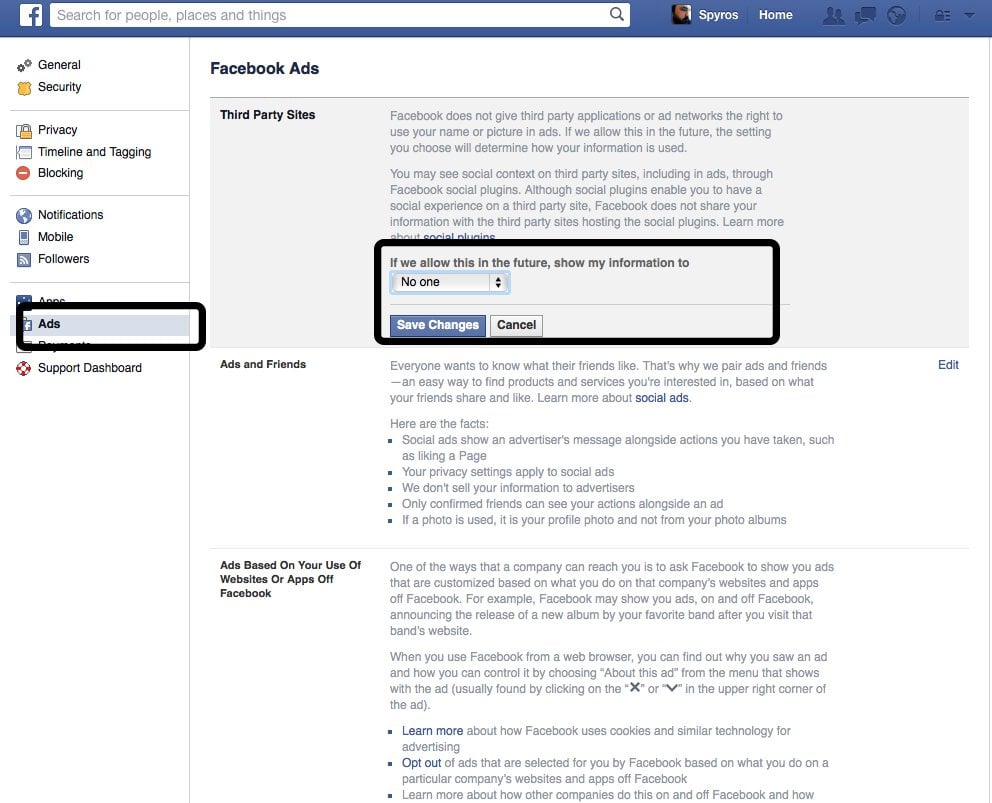Click the Followers feed icon
Image resolution: width=992 pixels, height=803 pixels.
[x=24, y=259]
